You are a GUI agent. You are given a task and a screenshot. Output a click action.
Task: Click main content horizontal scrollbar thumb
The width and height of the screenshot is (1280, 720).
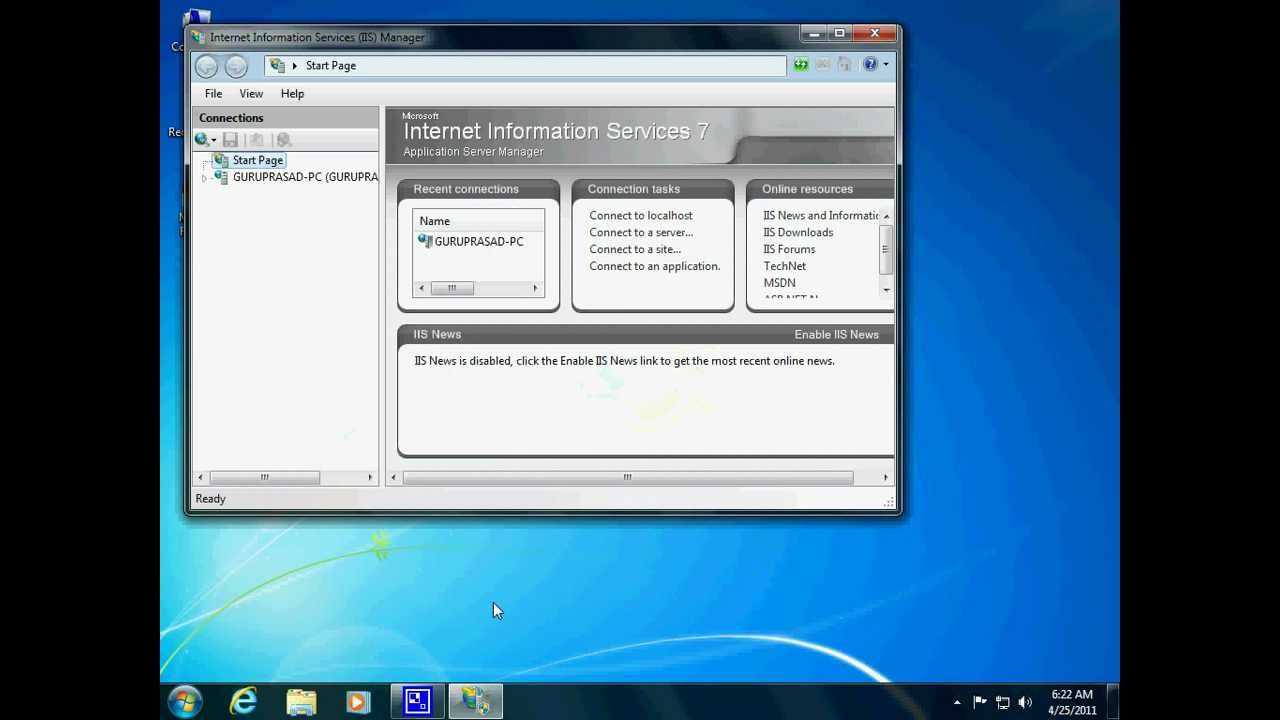tap(628, 477)
